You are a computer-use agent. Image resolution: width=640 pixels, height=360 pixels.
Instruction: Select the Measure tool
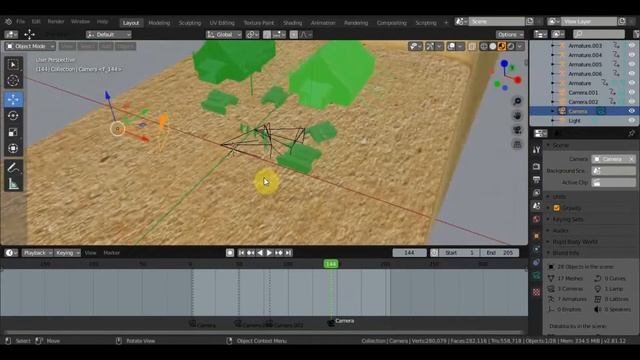tap(13, 184)
